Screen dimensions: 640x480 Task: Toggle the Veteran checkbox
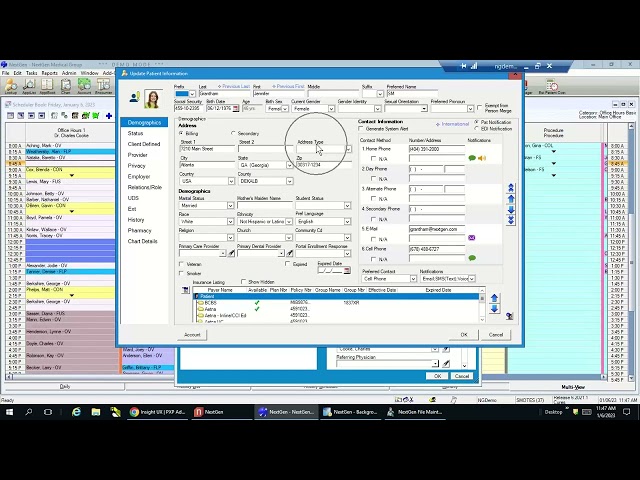point(182,264)
